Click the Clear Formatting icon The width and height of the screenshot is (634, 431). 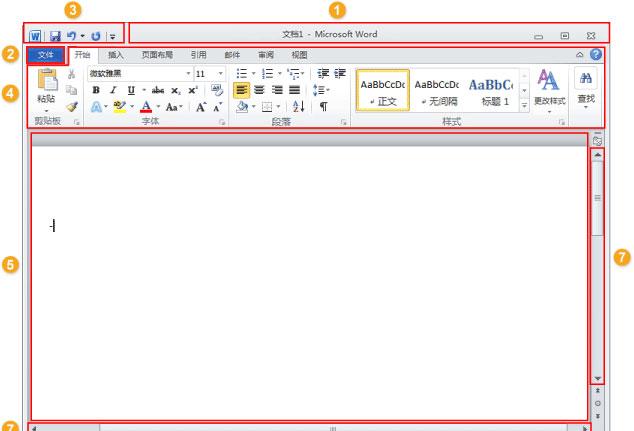coord(217,90)
